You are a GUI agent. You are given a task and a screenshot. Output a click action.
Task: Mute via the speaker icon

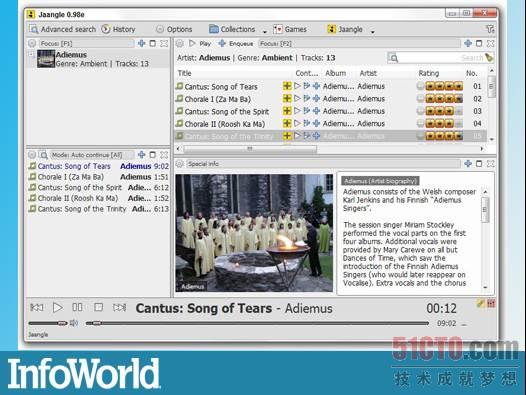point(74,323)
